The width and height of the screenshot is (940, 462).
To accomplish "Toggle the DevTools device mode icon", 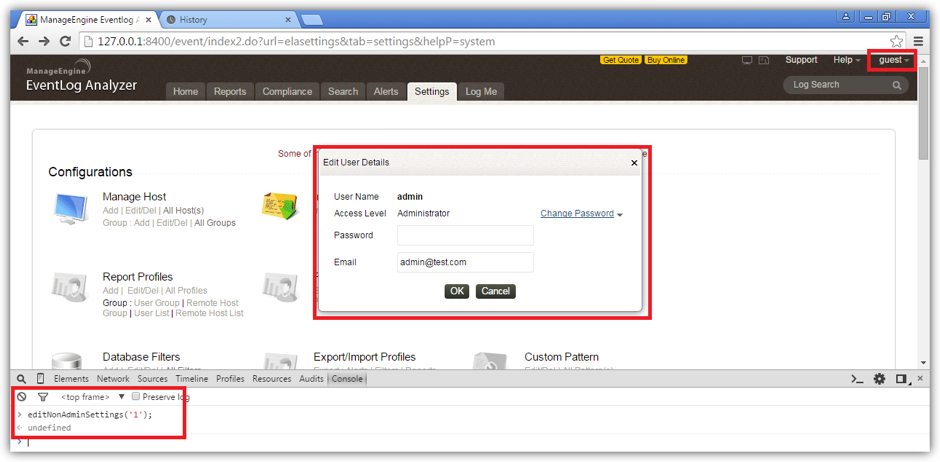I will (40, 379).
